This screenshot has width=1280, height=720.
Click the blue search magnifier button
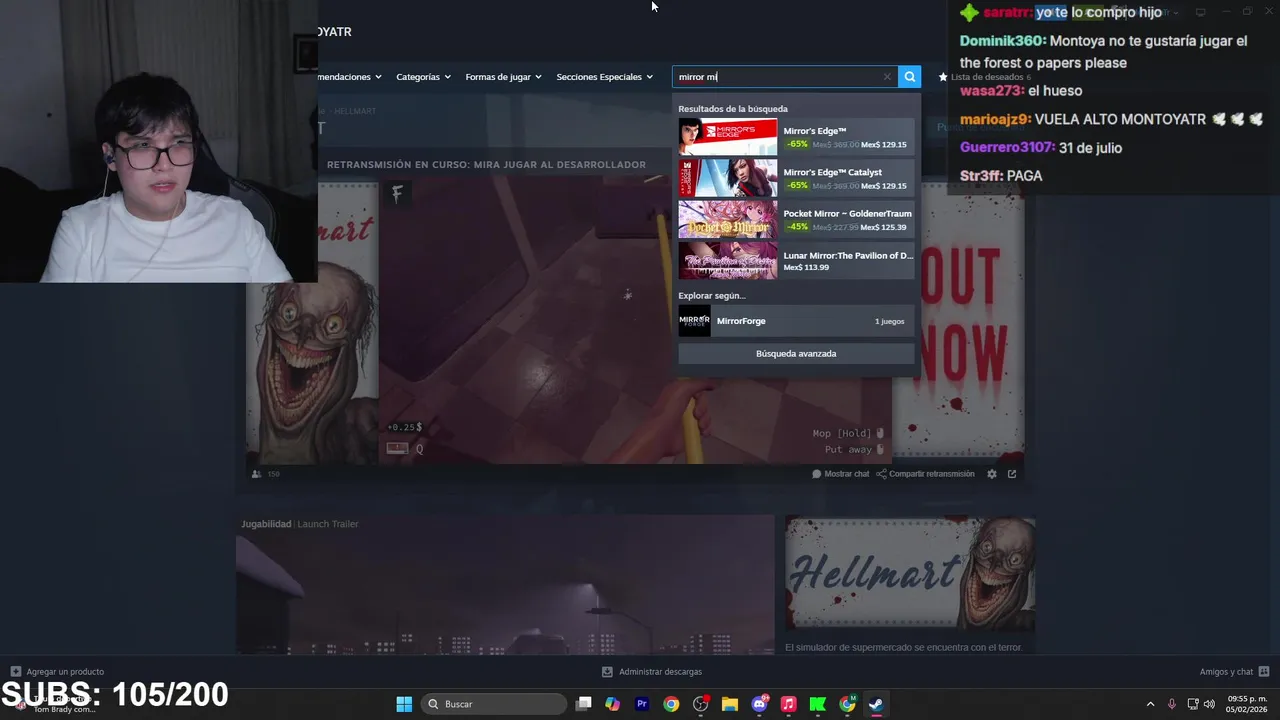pyautogui.click(x=909, y=77)
